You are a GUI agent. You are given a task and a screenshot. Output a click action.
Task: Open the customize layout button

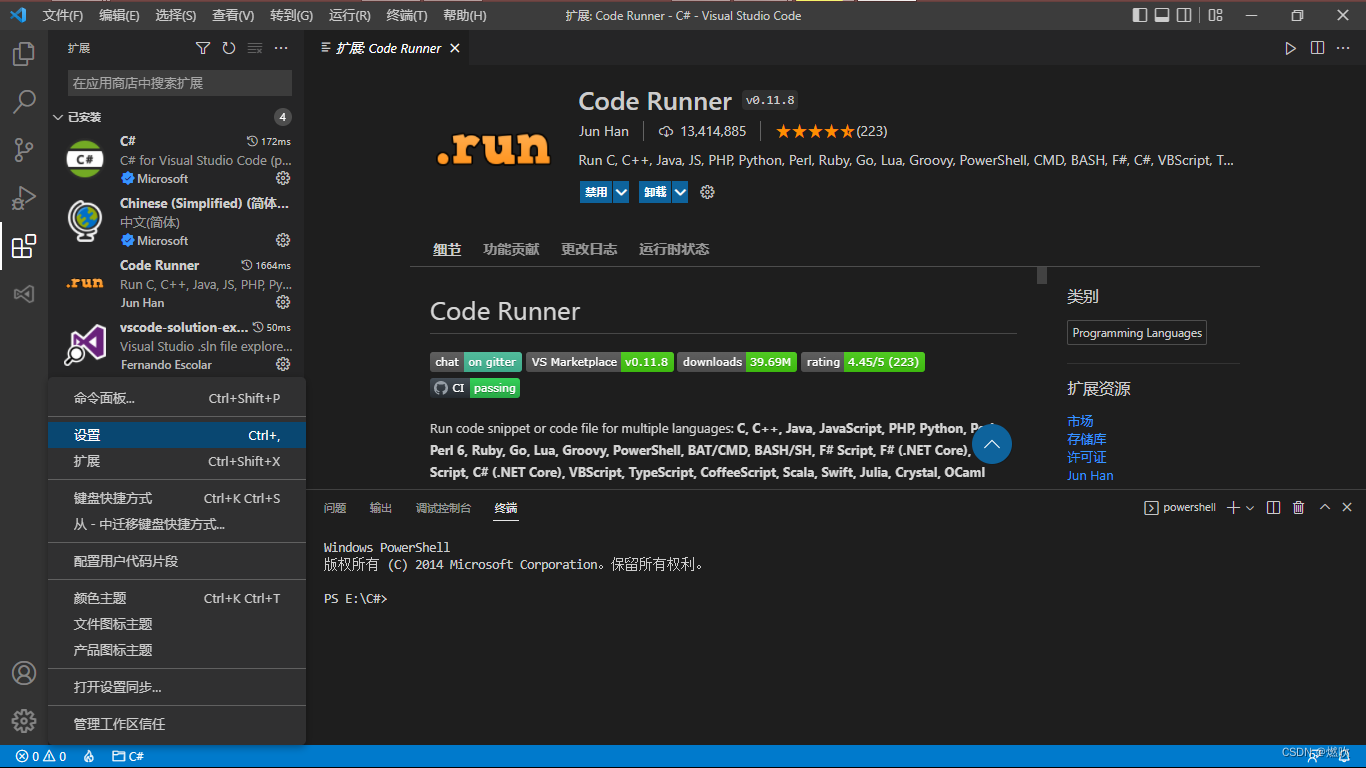pyautogui.click(x=1216, y=15)
